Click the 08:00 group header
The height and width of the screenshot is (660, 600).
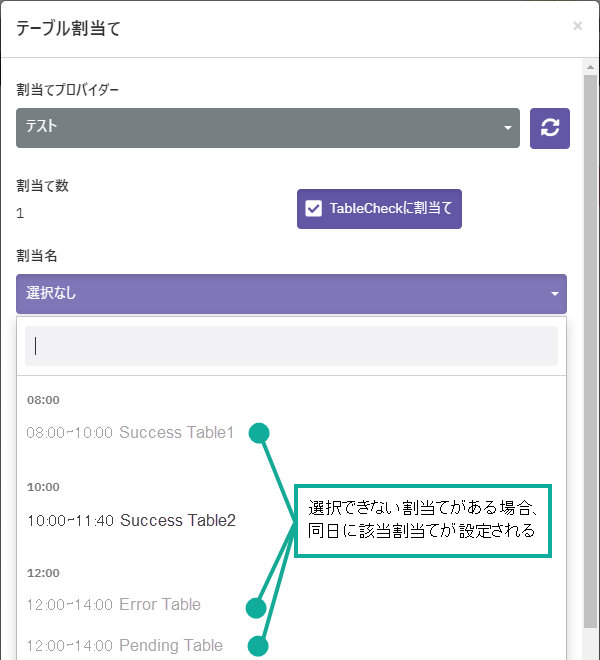pyautogui.click(x=44, y=400)
